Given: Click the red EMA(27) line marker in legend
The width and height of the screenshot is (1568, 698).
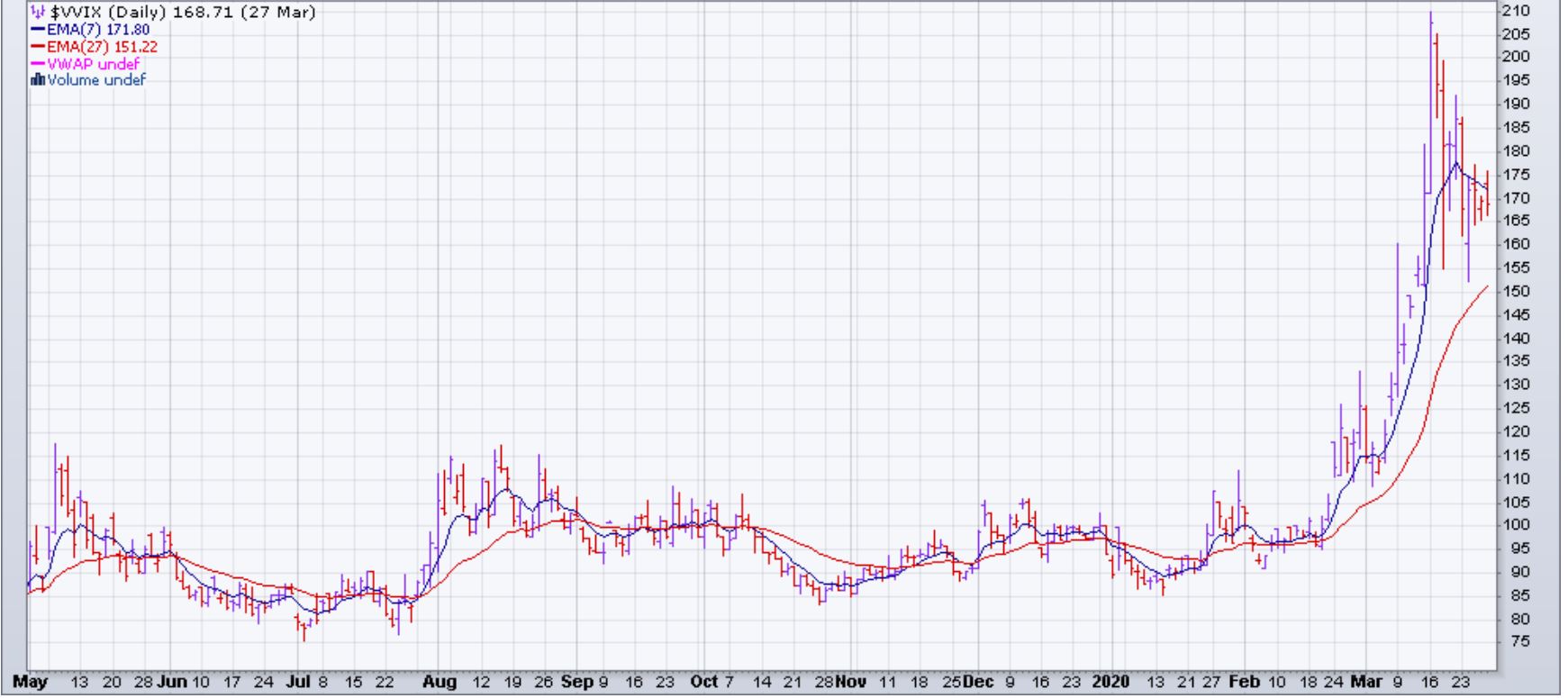Looking at the screenshot, I should coord(39,47).
